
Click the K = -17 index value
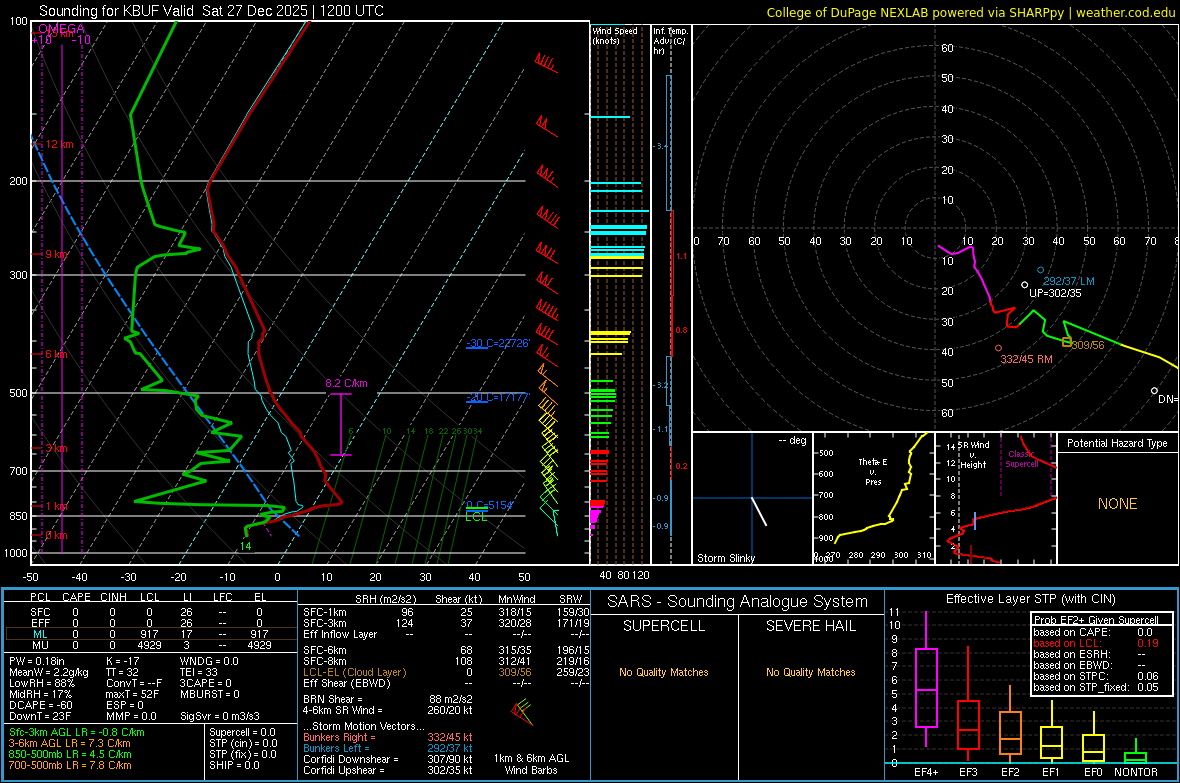(x=123, y=661)
